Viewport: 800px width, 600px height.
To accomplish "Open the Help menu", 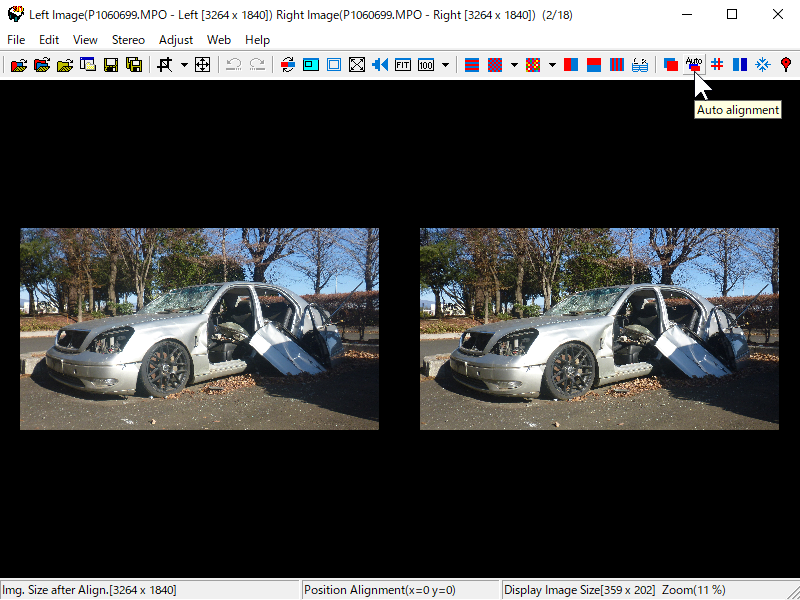I will [x=257, y=40].
